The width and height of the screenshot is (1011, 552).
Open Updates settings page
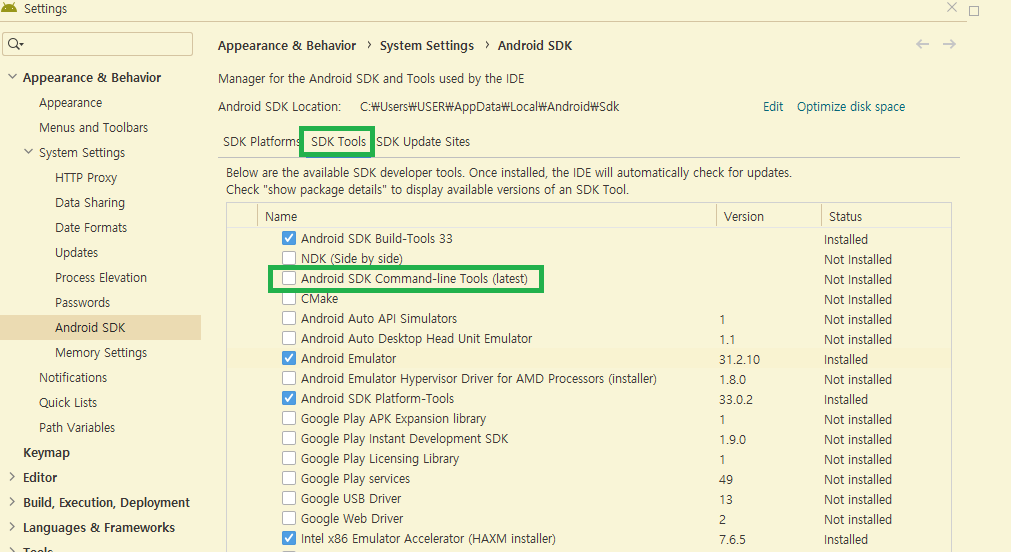tap(76, 253)
